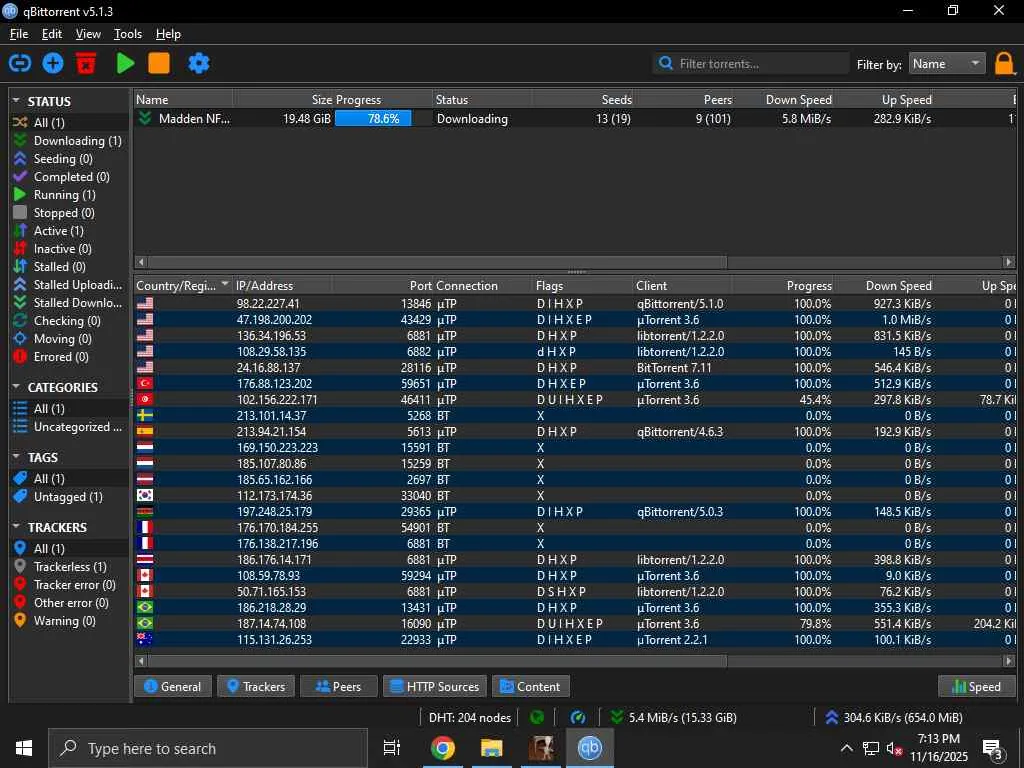Select peer row 98.22.227.41
The width and height of the screenshot is (1024, 768).
[x=575, y=304]
